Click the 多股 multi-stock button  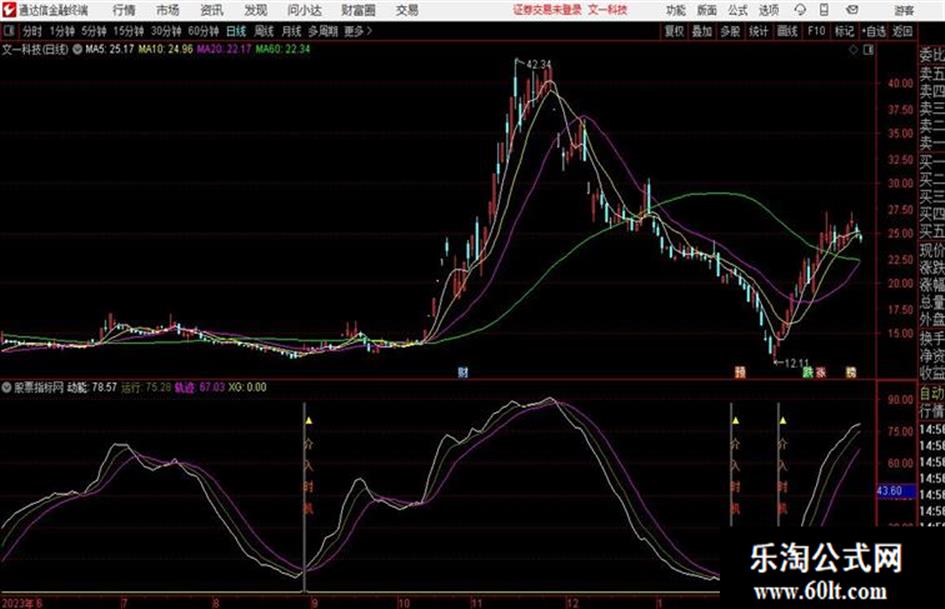coord(730,31)
